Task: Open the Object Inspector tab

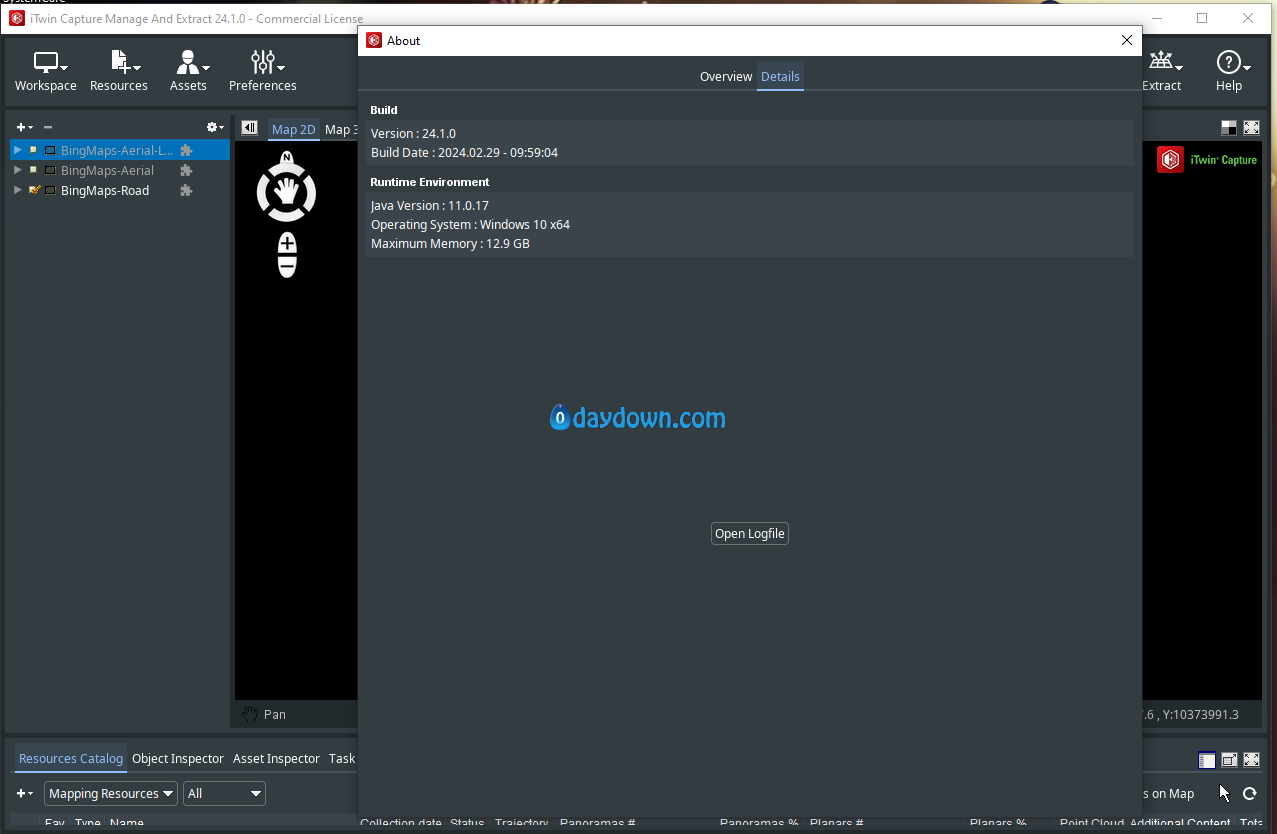Action: pyautogui.click(x=178, y=759)
